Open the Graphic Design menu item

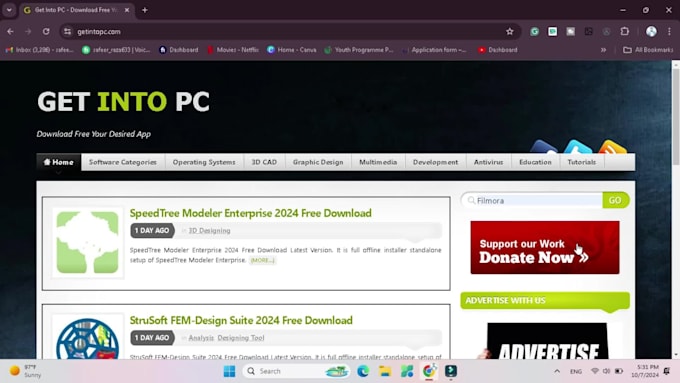(318, 162)
